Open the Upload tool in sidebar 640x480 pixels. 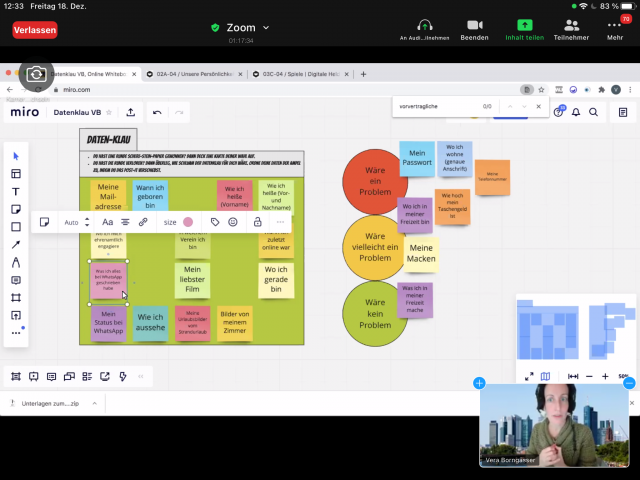click(16, 315)
